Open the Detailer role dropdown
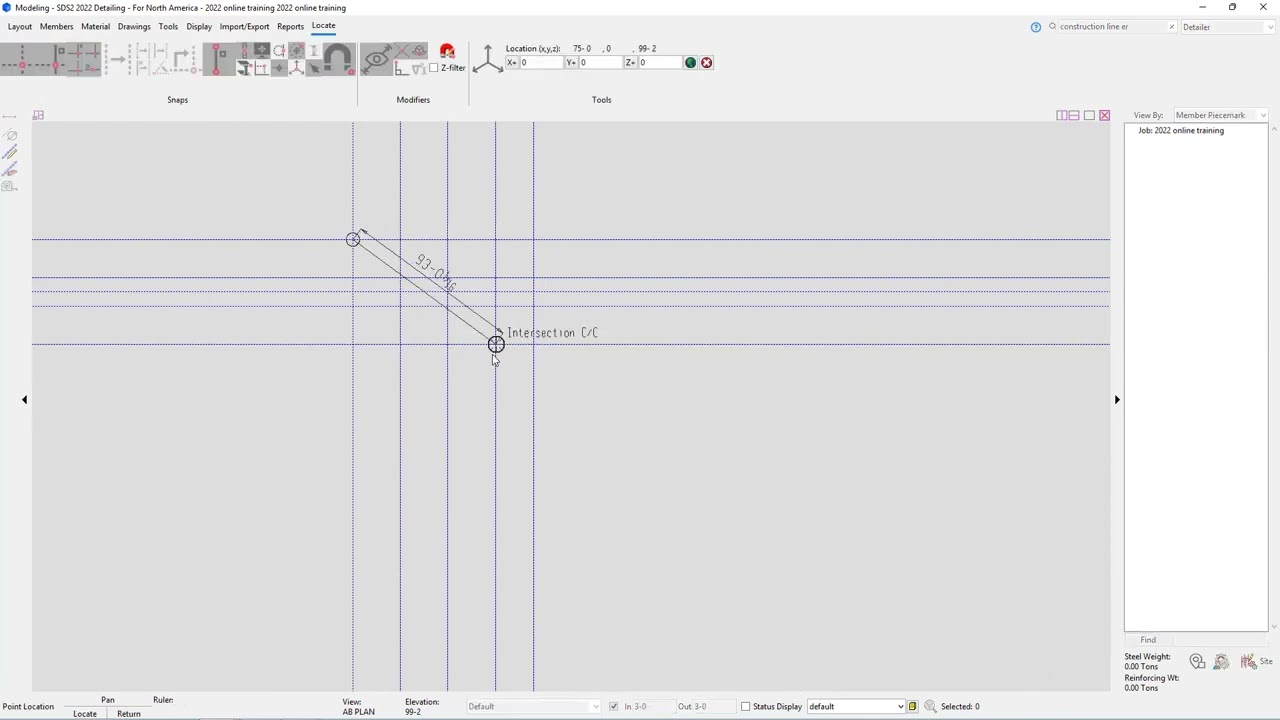This screenshot has height=720, width=1280. [1226, 27]
